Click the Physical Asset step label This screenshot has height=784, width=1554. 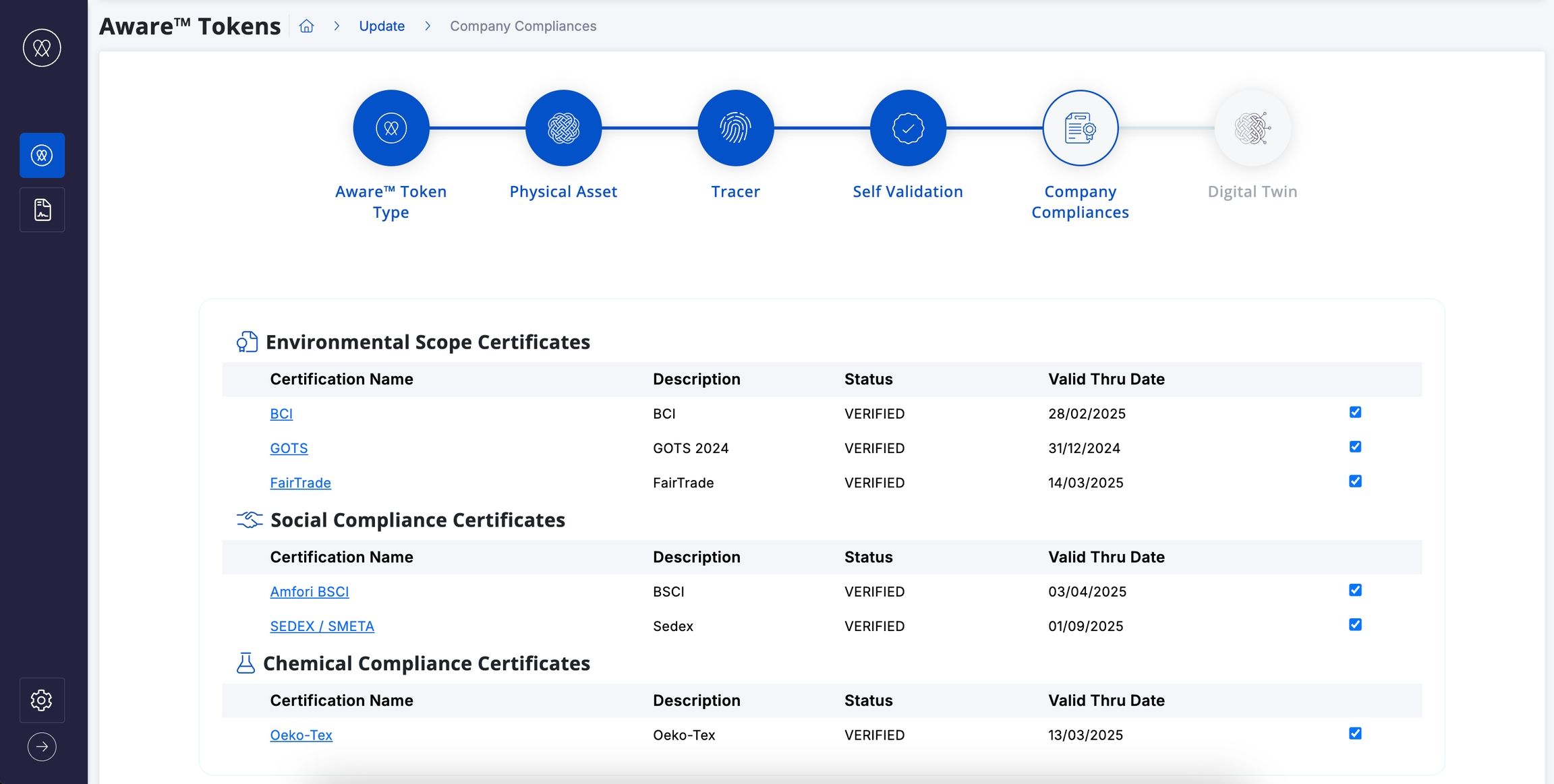(563, 191)
